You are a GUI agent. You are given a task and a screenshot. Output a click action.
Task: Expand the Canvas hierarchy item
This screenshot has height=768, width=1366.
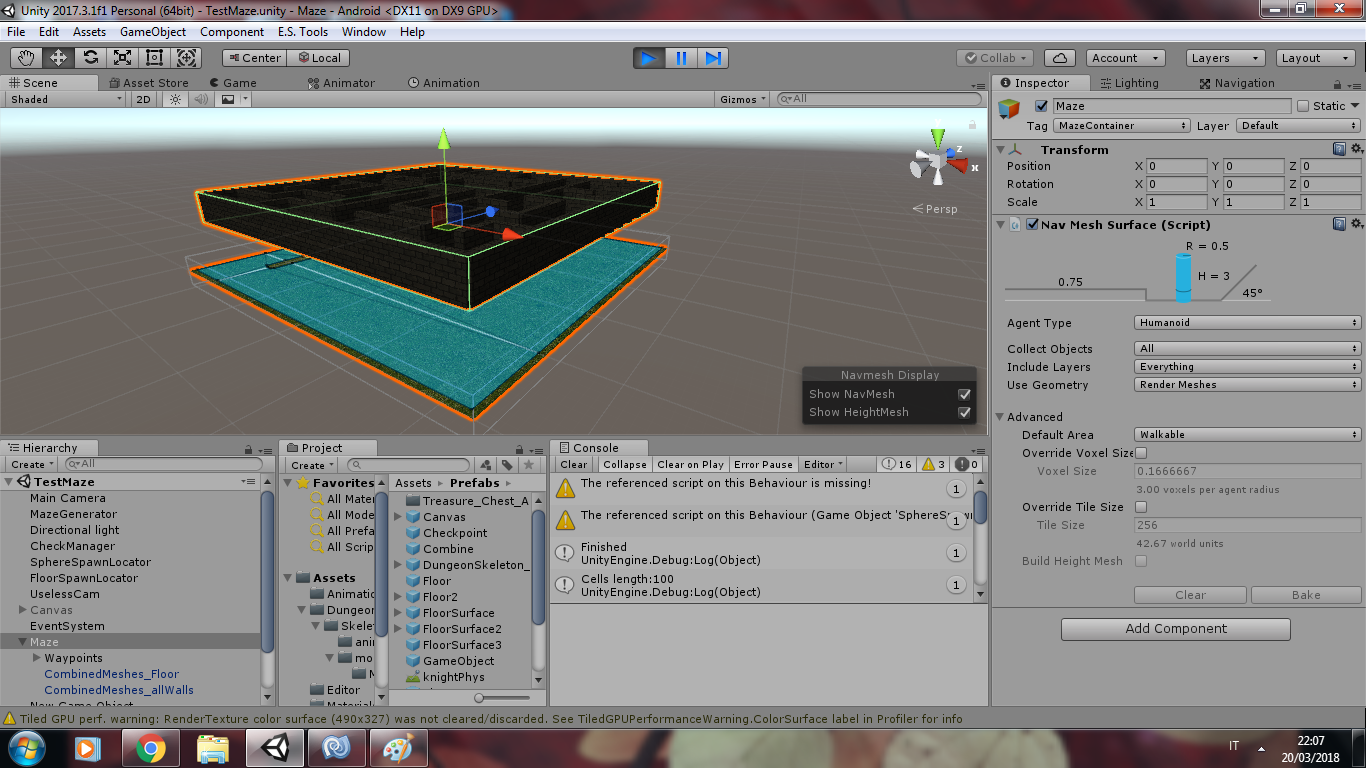click(x=23, y=610)
